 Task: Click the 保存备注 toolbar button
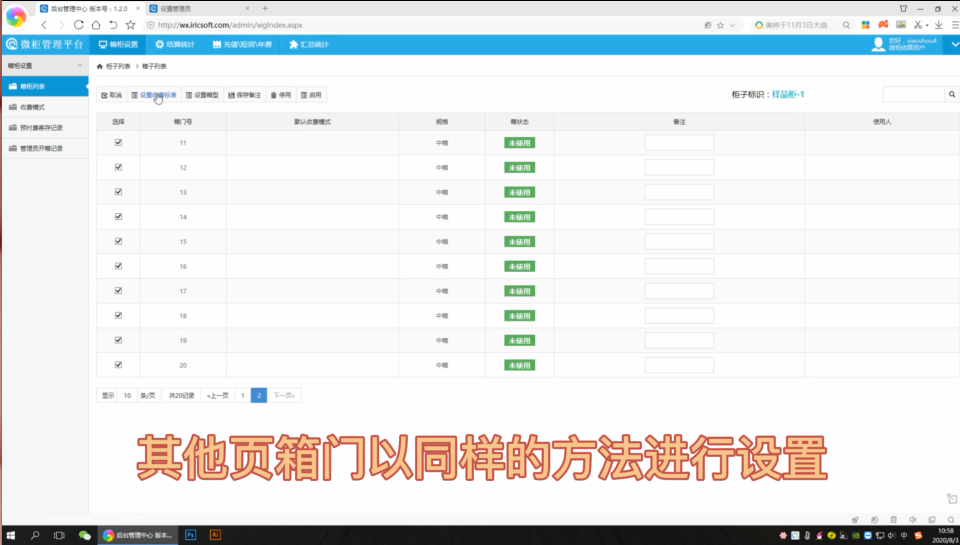coord(244,95)
